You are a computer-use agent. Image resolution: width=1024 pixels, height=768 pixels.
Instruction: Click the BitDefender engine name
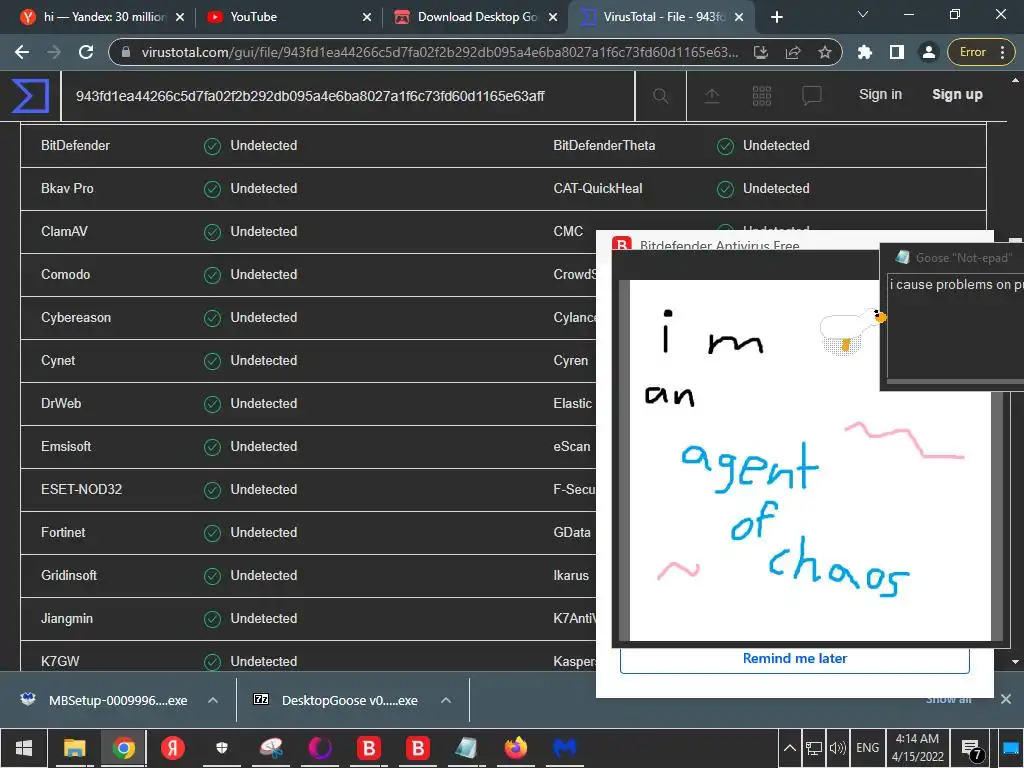(75, 146)
